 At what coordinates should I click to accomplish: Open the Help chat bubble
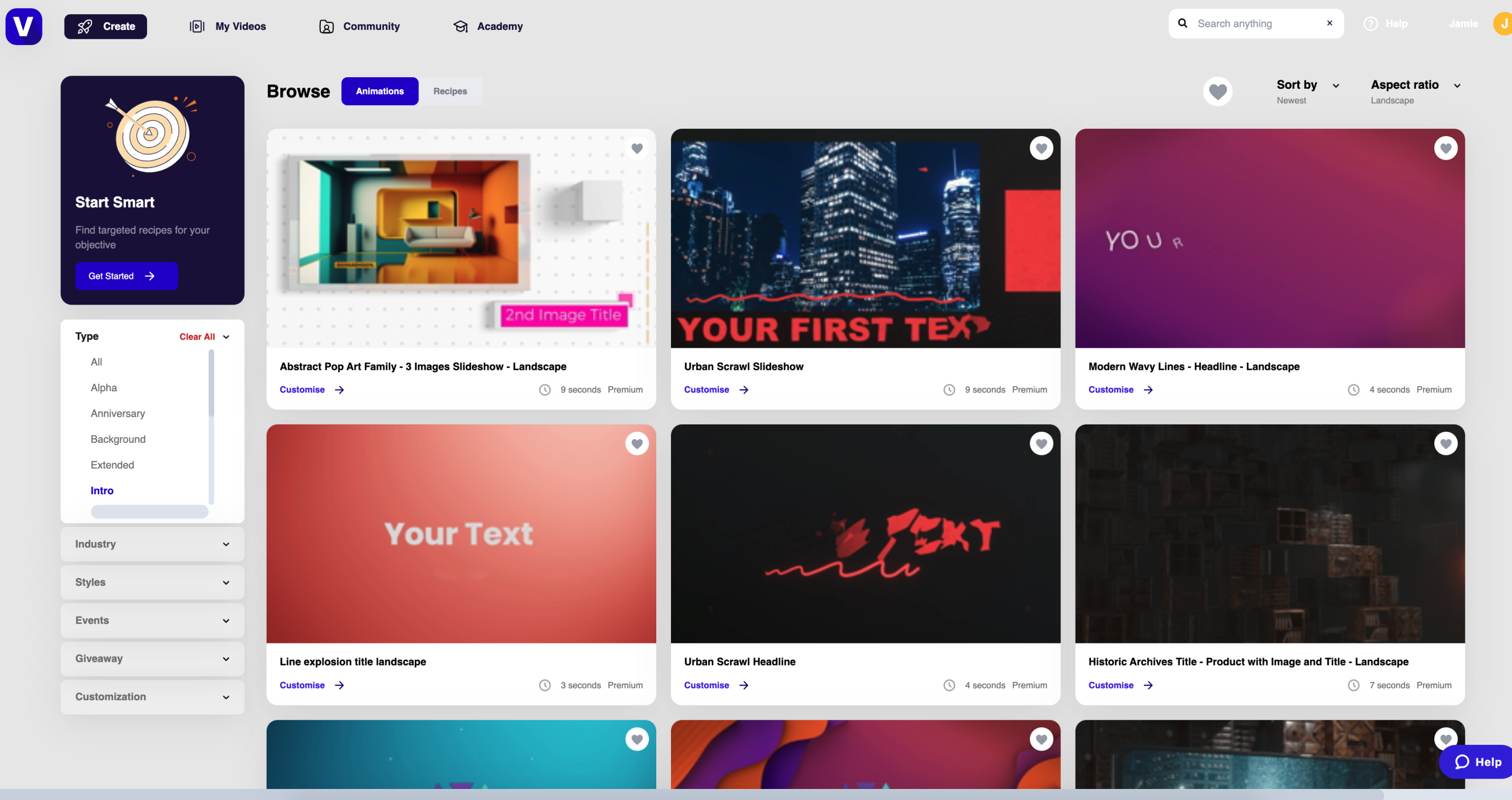click(x=1476, y=762)
